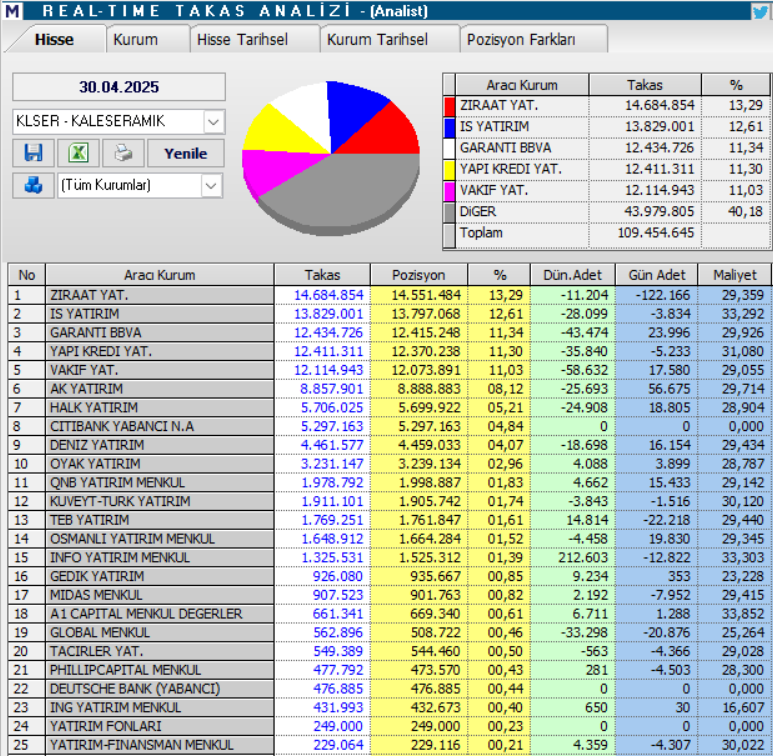Click the blue IS YATIRIM legend swatch
Viewport: 773px width, 756px height.
pos(449,127)
